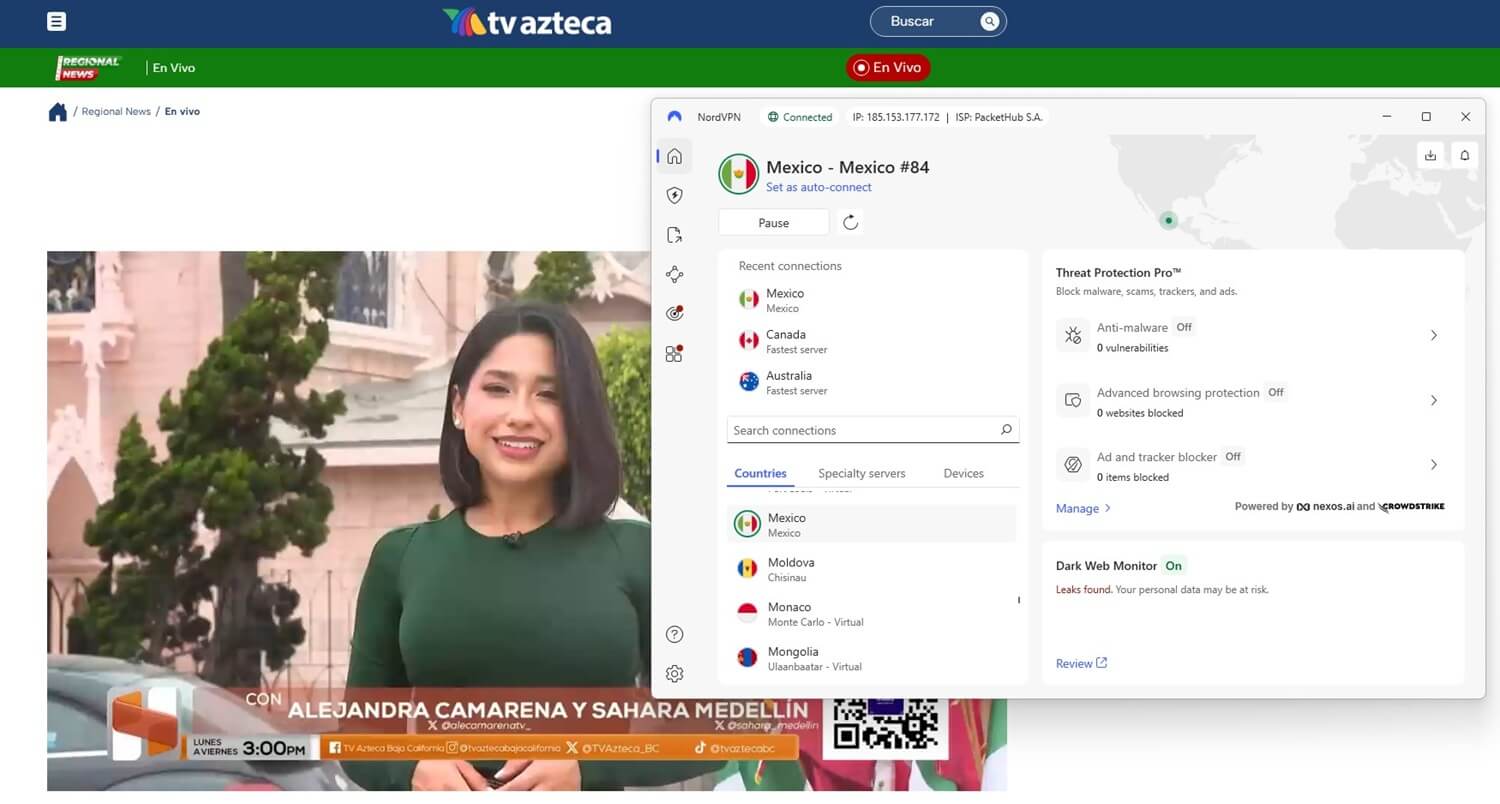Screen dimensions: 1500x804
Task: Turn on Ad and tracker blocker
Action: click(x=1232, y=457)
